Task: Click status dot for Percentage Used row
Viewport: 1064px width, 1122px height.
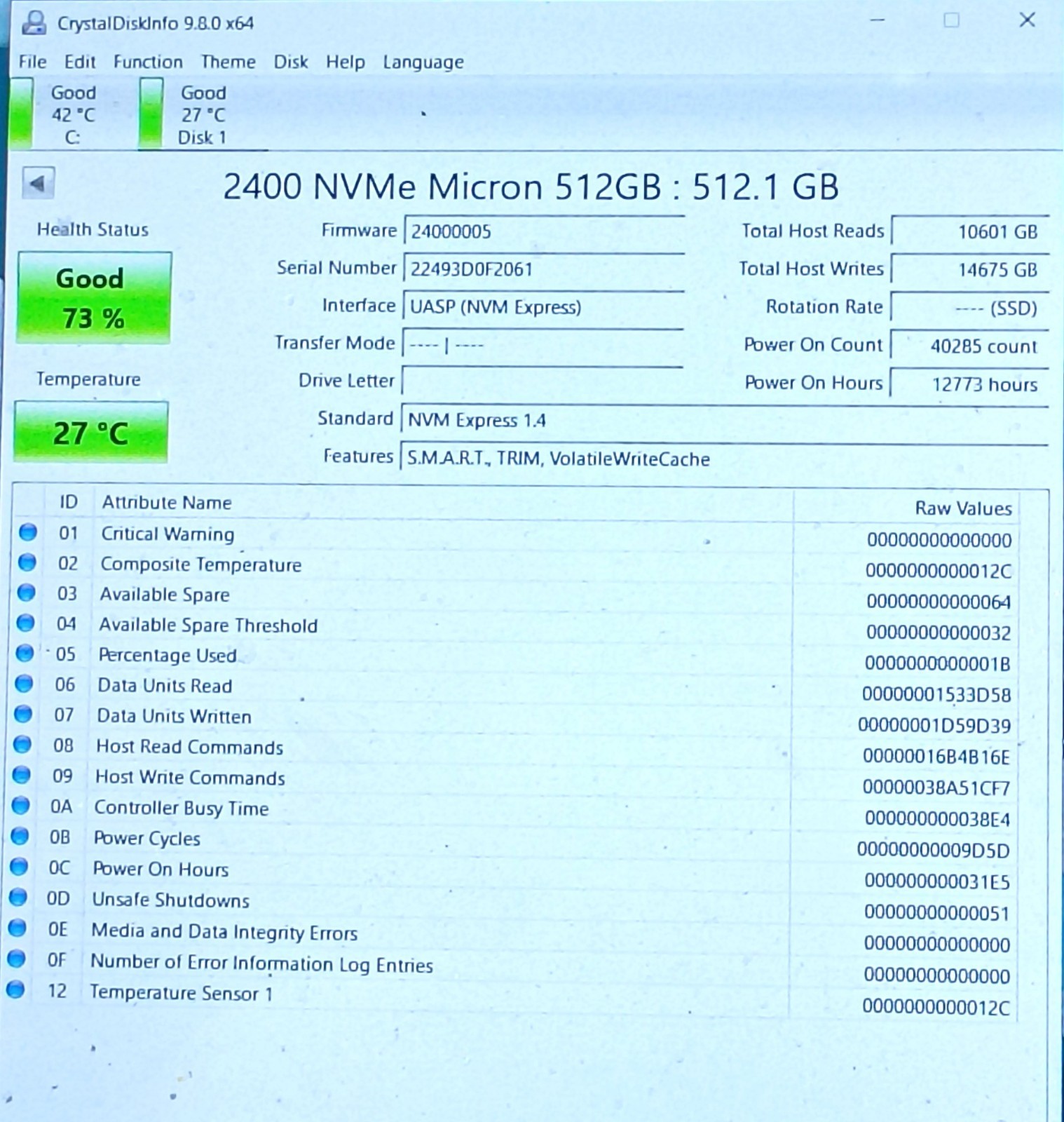Action: (25, 653)
